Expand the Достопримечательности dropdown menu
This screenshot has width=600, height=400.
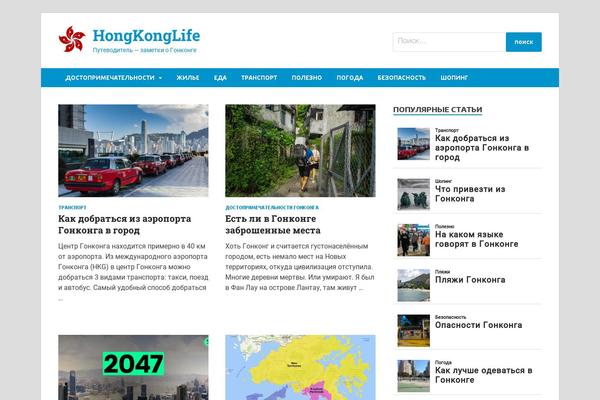pos(114,78)
